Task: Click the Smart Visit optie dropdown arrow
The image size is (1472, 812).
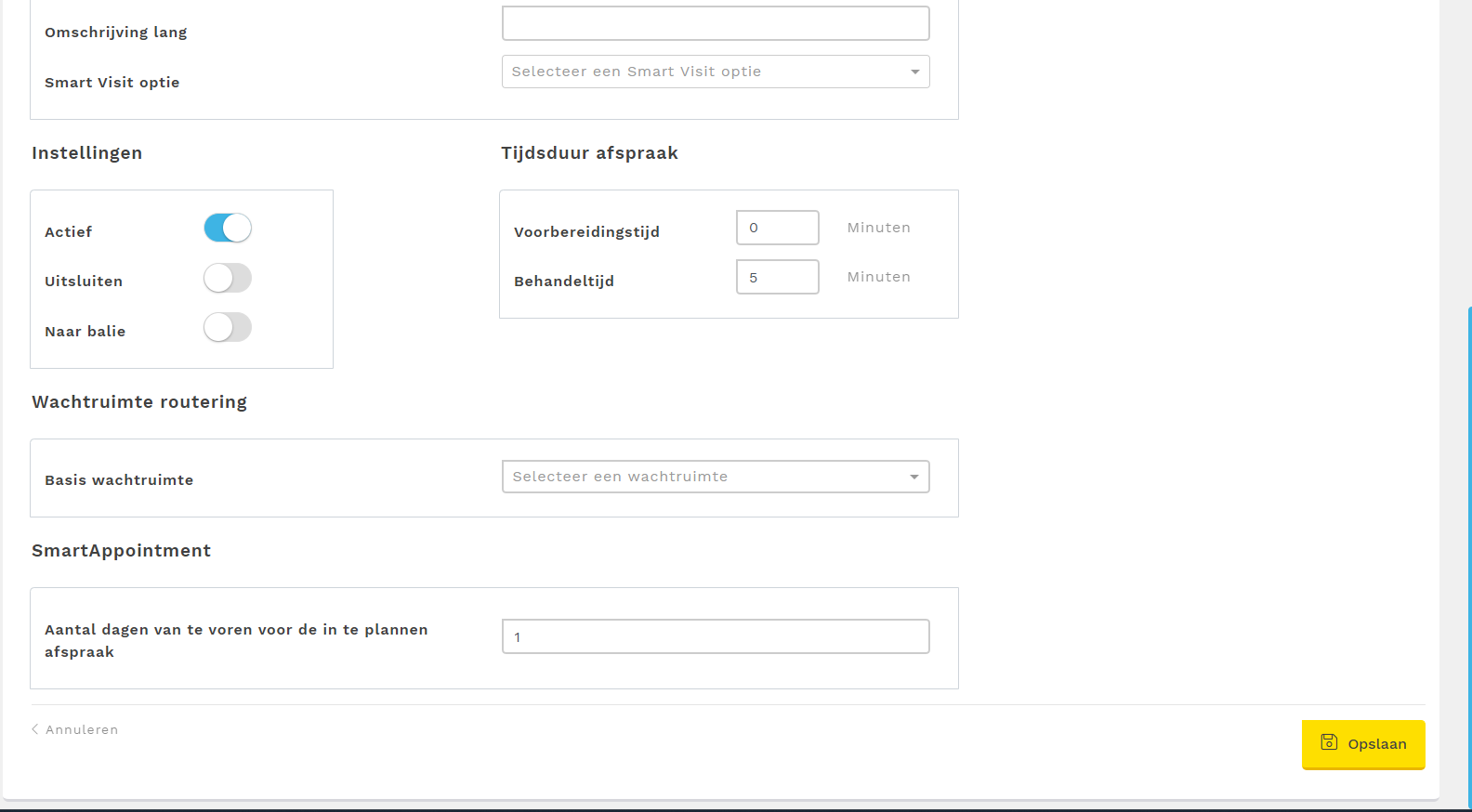Action: click(x=914, y=72)
